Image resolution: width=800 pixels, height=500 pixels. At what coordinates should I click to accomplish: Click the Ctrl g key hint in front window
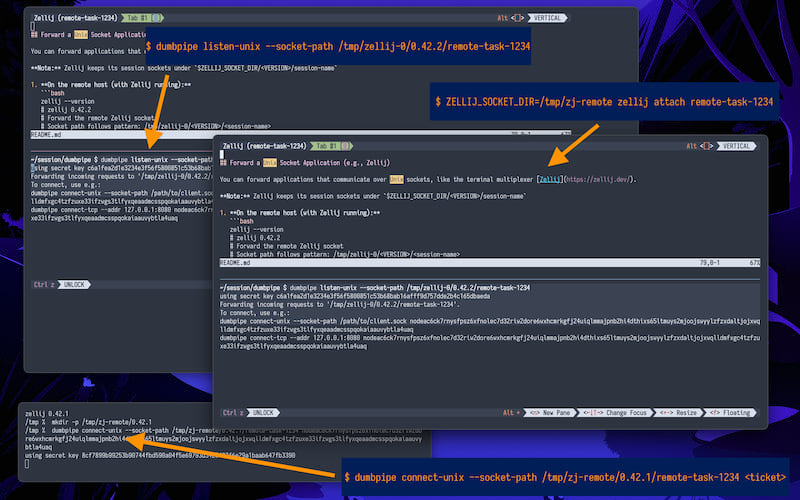pyautogui.click(x=234, y=412)
